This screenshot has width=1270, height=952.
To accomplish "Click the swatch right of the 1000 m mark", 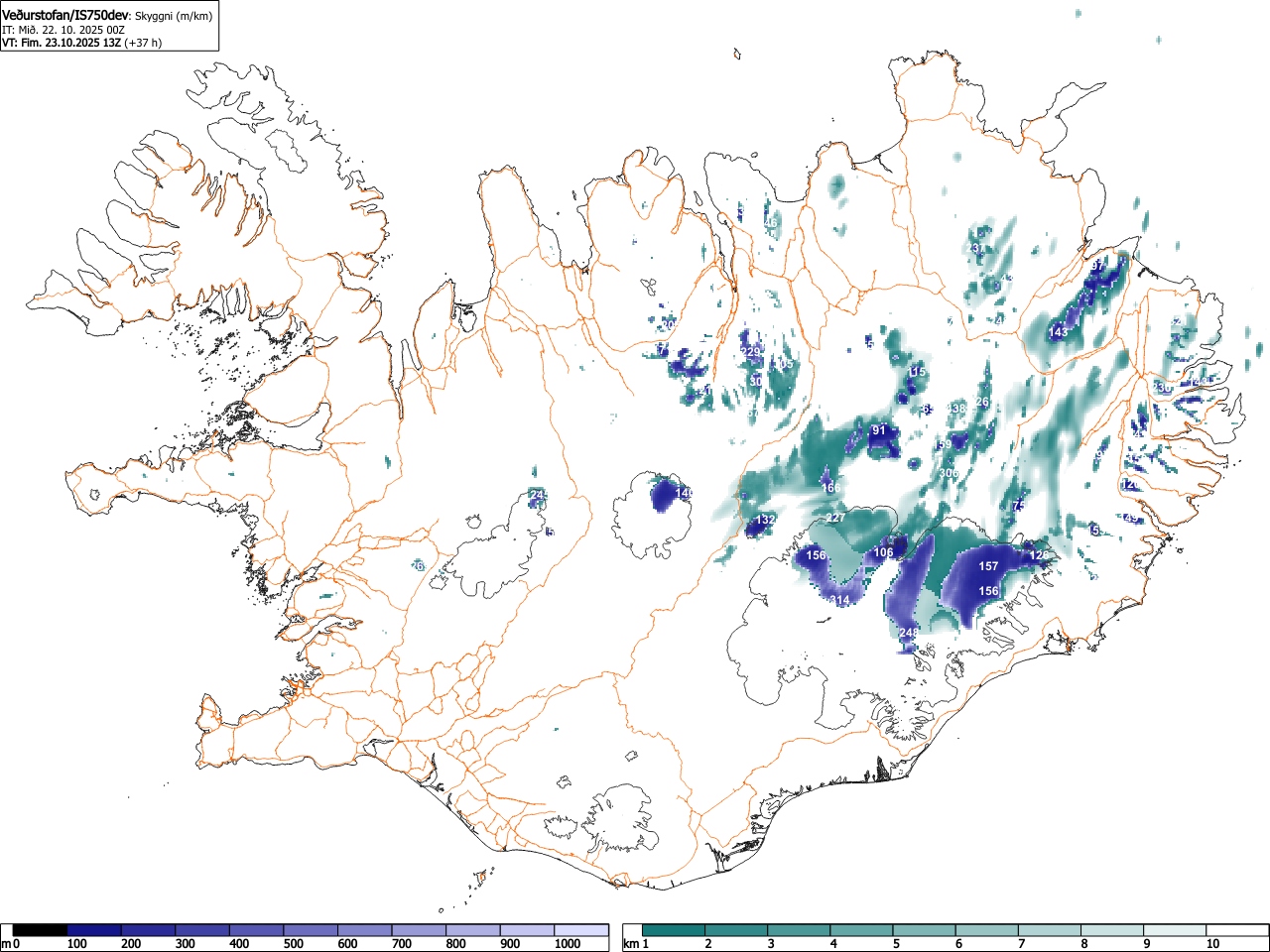I will [581, 930].
